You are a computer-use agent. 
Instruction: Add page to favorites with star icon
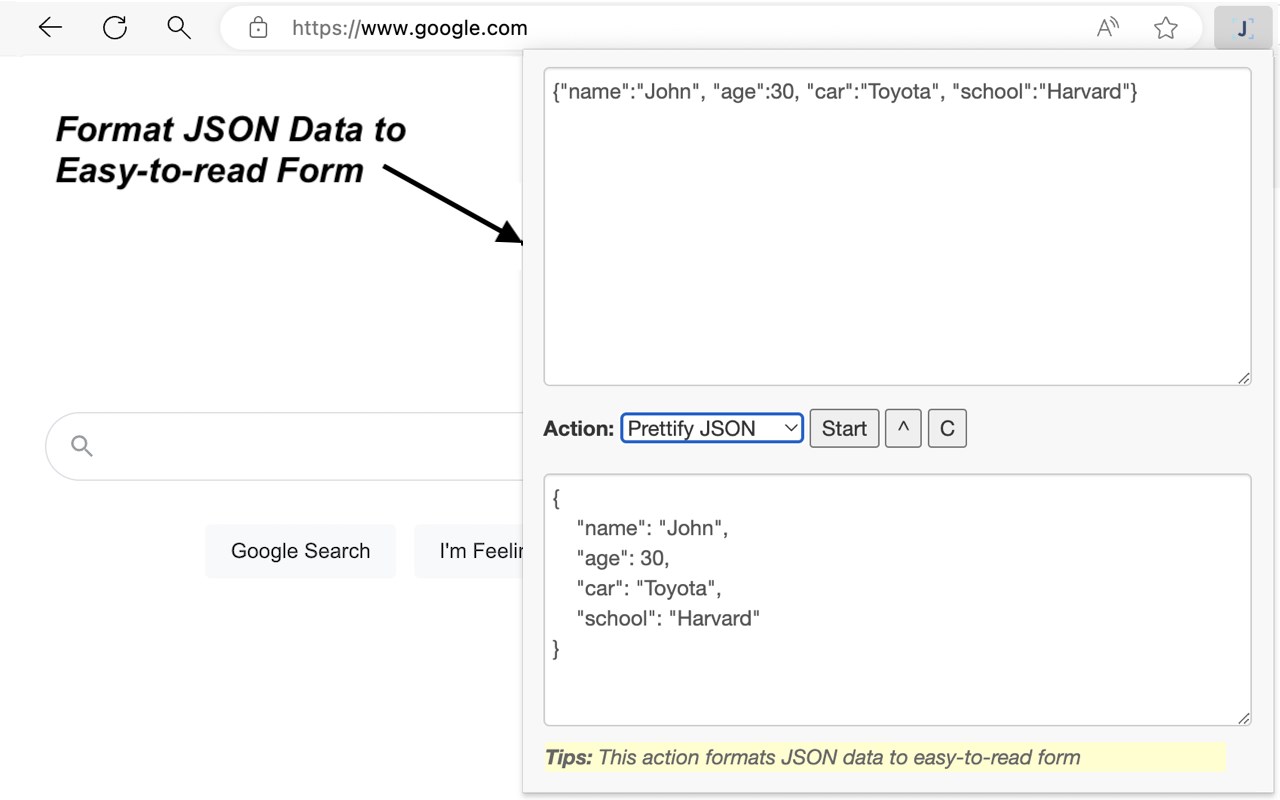point(1165,28)
